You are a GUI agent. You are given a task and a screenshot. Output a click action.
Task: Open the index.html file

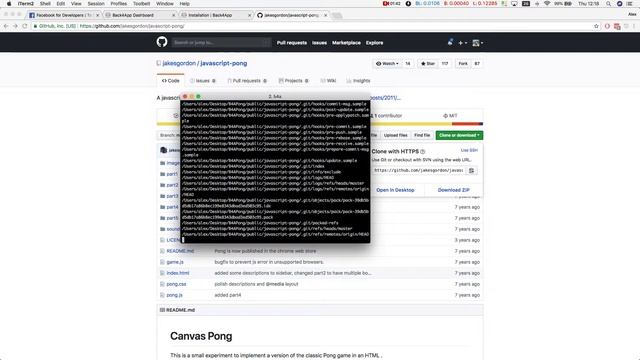click(178, 273)
